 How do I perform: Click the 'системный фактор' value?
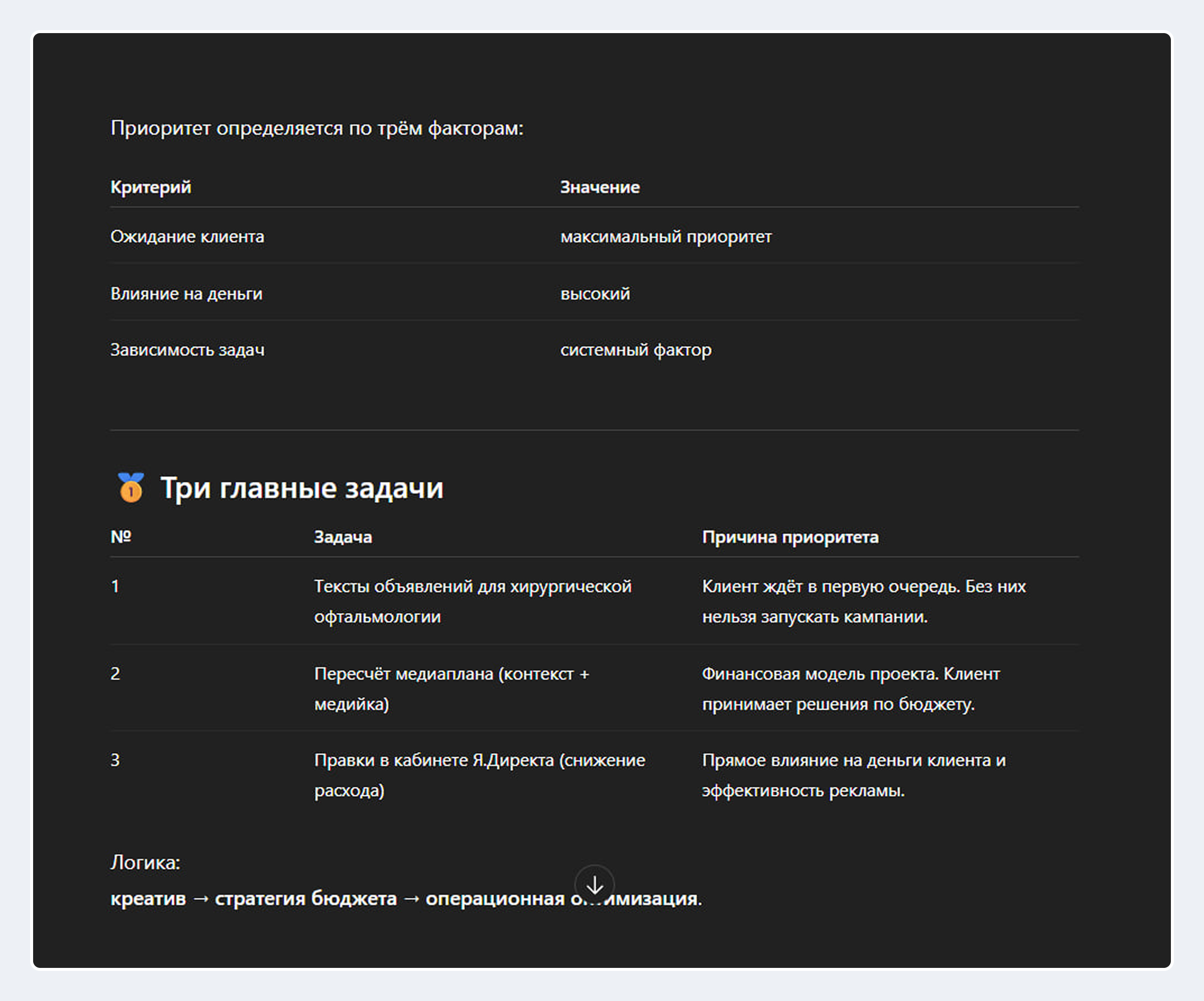coord(636,350)
